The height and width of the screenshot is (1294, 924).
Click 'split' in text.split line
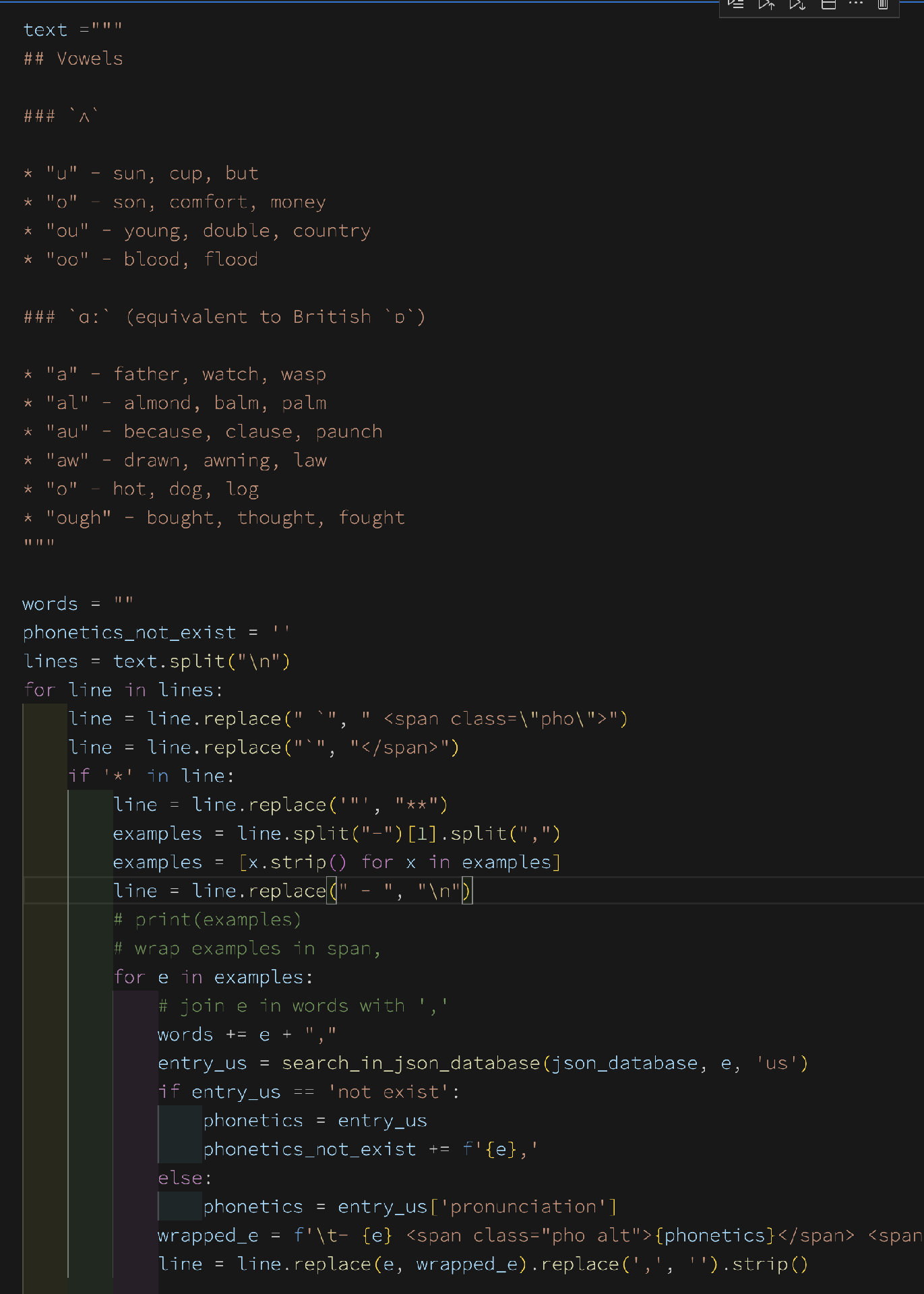[x=197, y=661]
